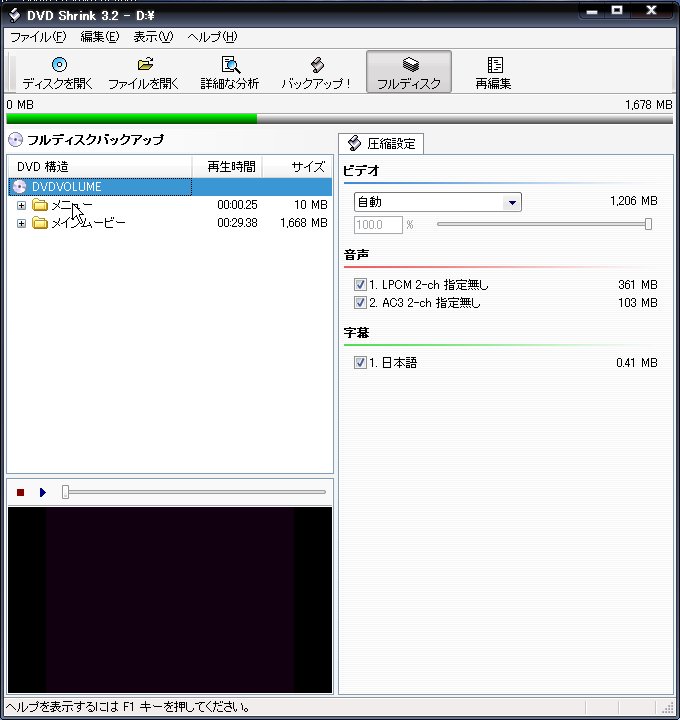
Task: Click the 1,668 MB size value
Action: pyautogui.click(x=303, y=223)
